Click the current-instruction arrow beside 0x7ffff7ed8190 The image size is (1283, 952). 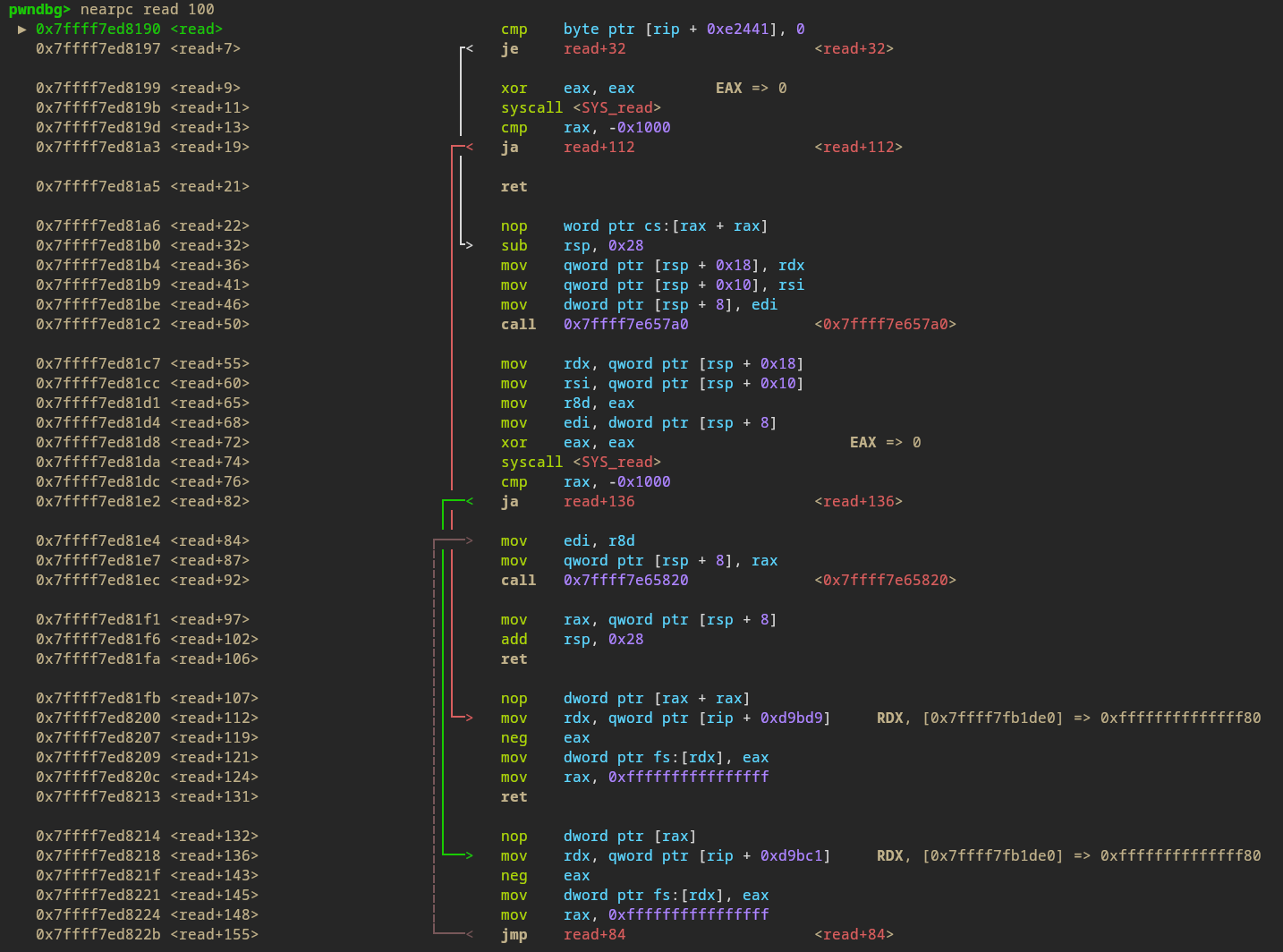[22, 30]
